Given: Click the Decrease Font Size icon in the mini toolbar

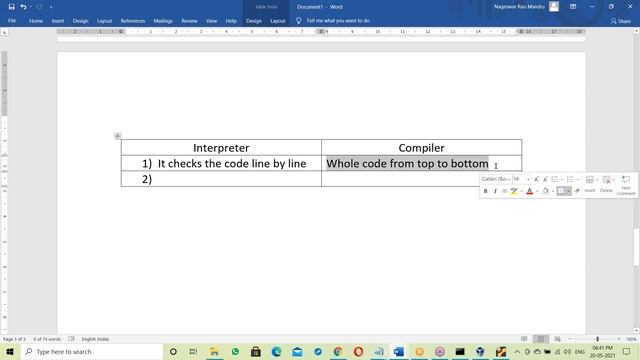Looking at the screenshot, I should (x=545, y=179).
